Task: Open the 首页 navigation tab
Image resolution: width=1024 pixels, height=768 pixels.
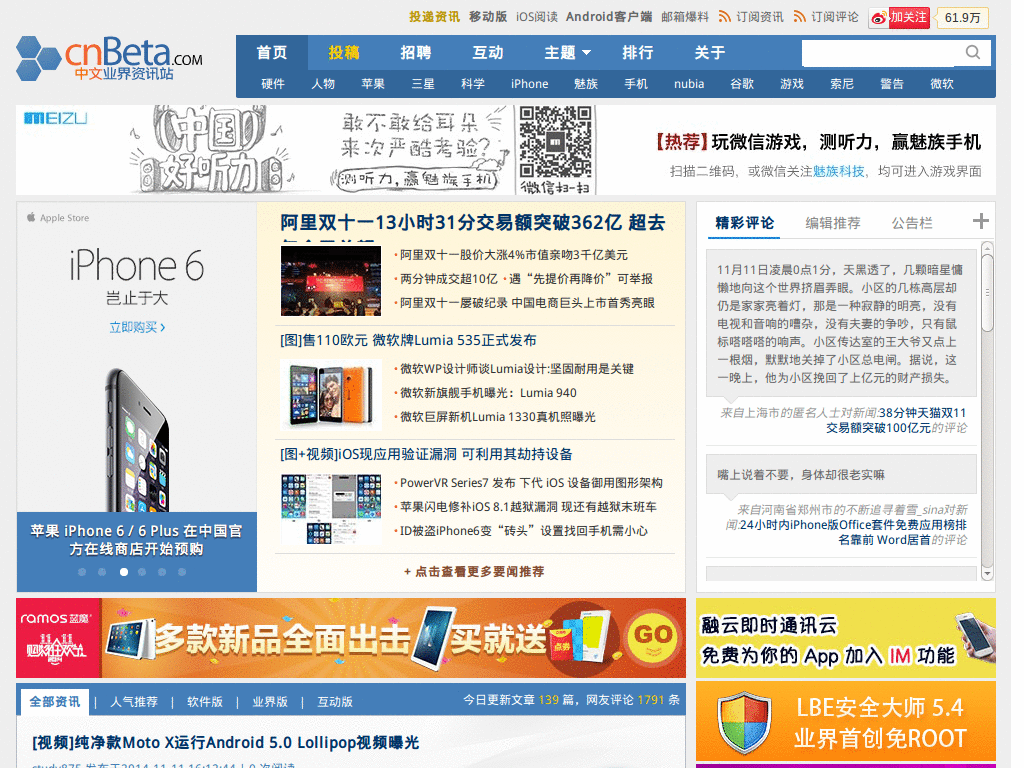Action: [x=272, y=52]
